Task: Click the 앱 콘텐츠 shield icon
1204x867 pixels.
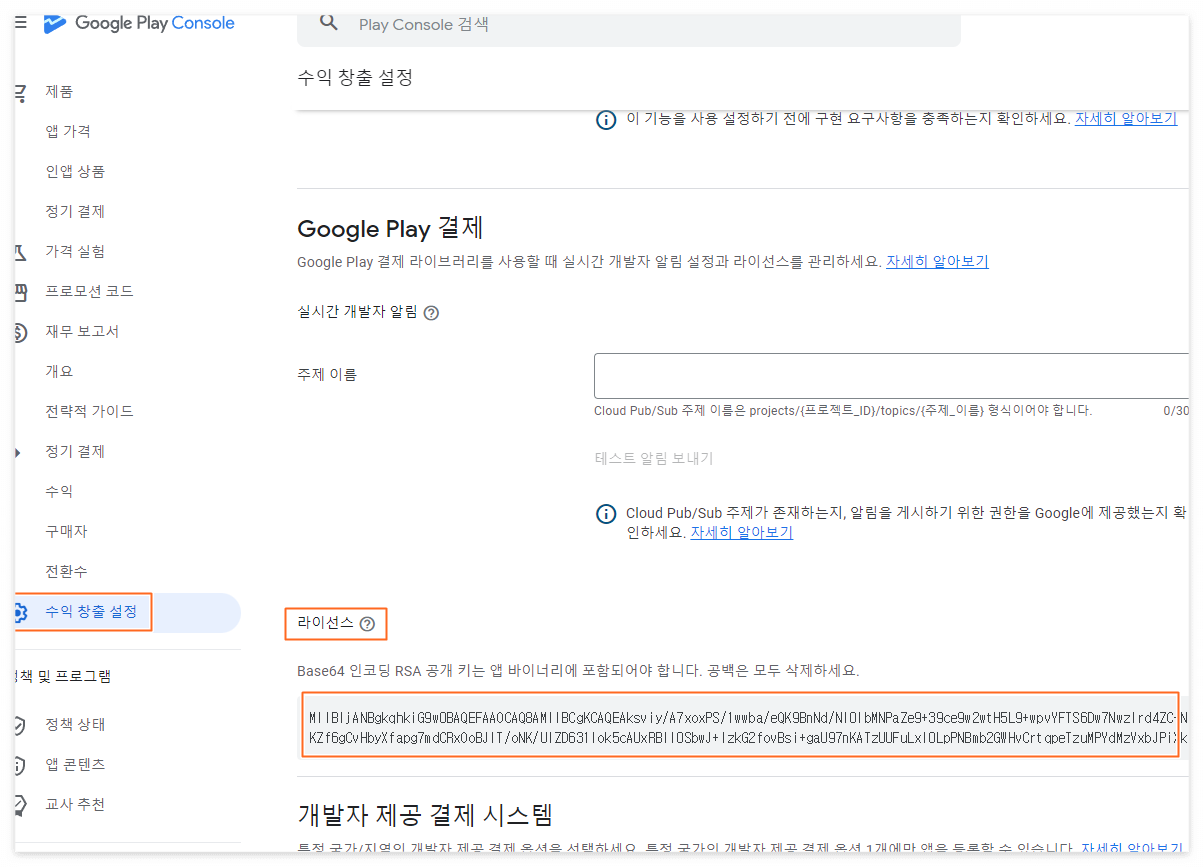Action: pyautogui.click(x=20, y=765)
